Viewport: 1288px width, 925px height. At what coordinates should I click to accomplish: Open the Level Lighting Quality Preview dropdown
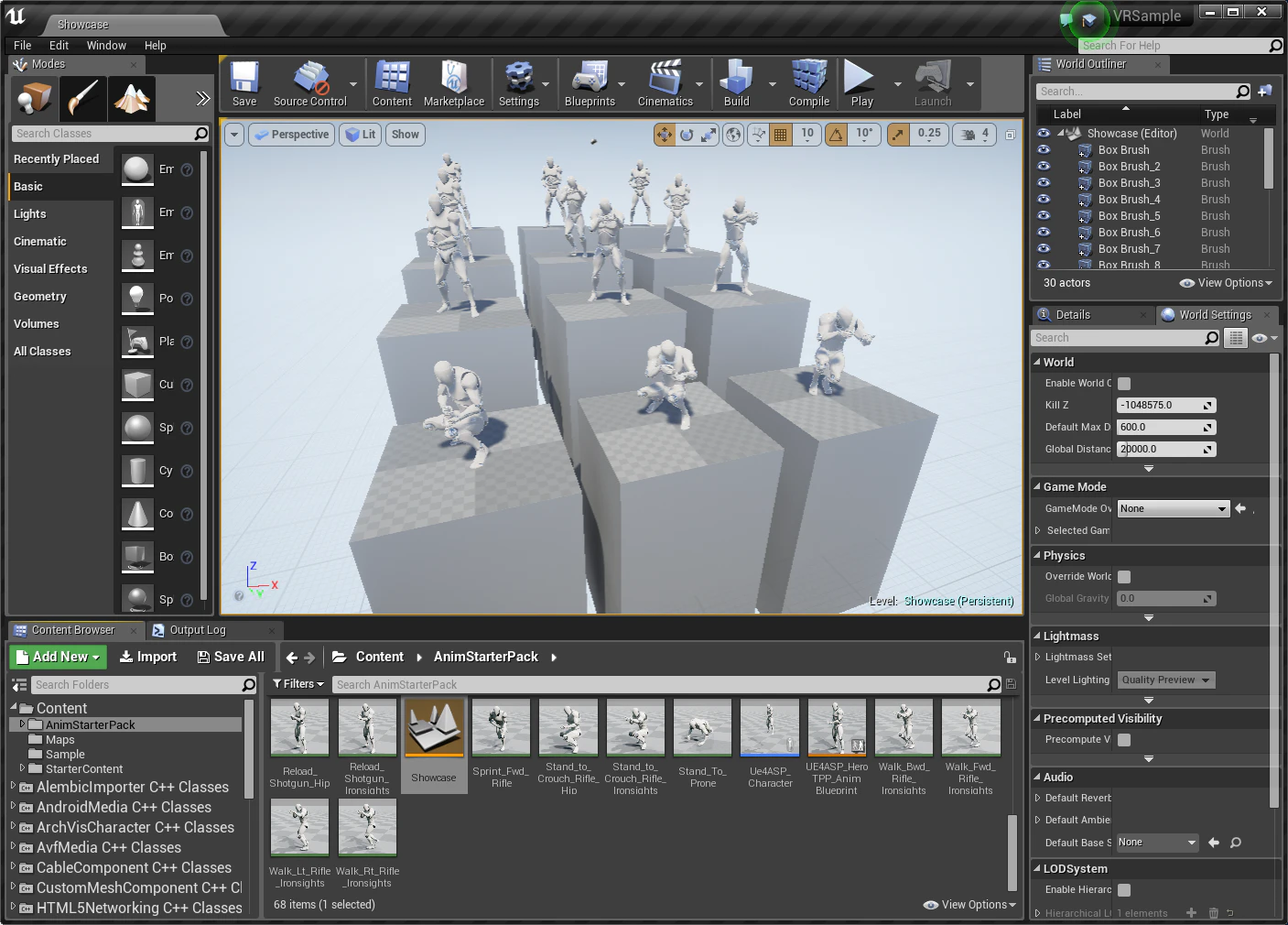pyautogui.click(x=1166, y=680)
